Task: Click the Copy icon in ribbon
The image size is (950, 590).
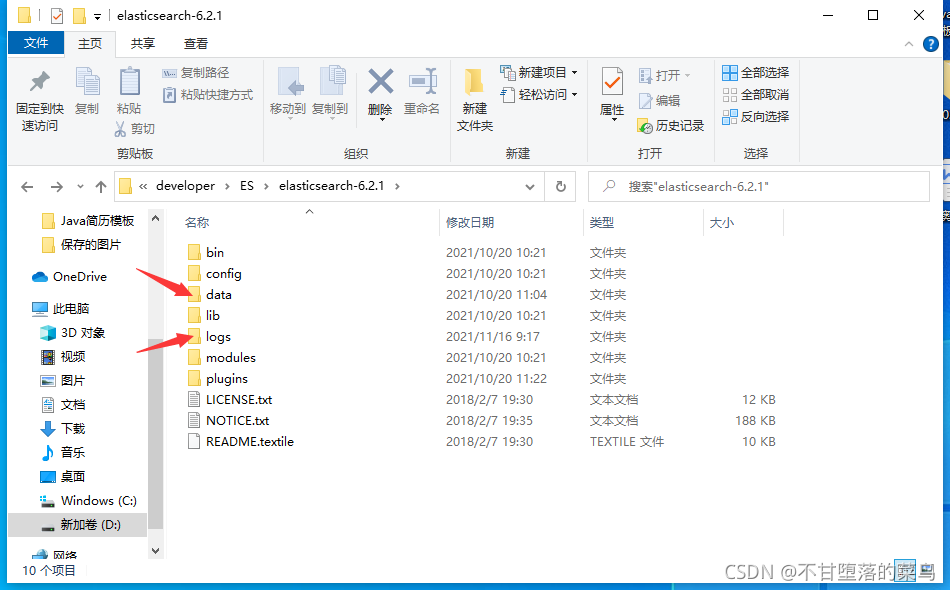Action: pos(87,82)
